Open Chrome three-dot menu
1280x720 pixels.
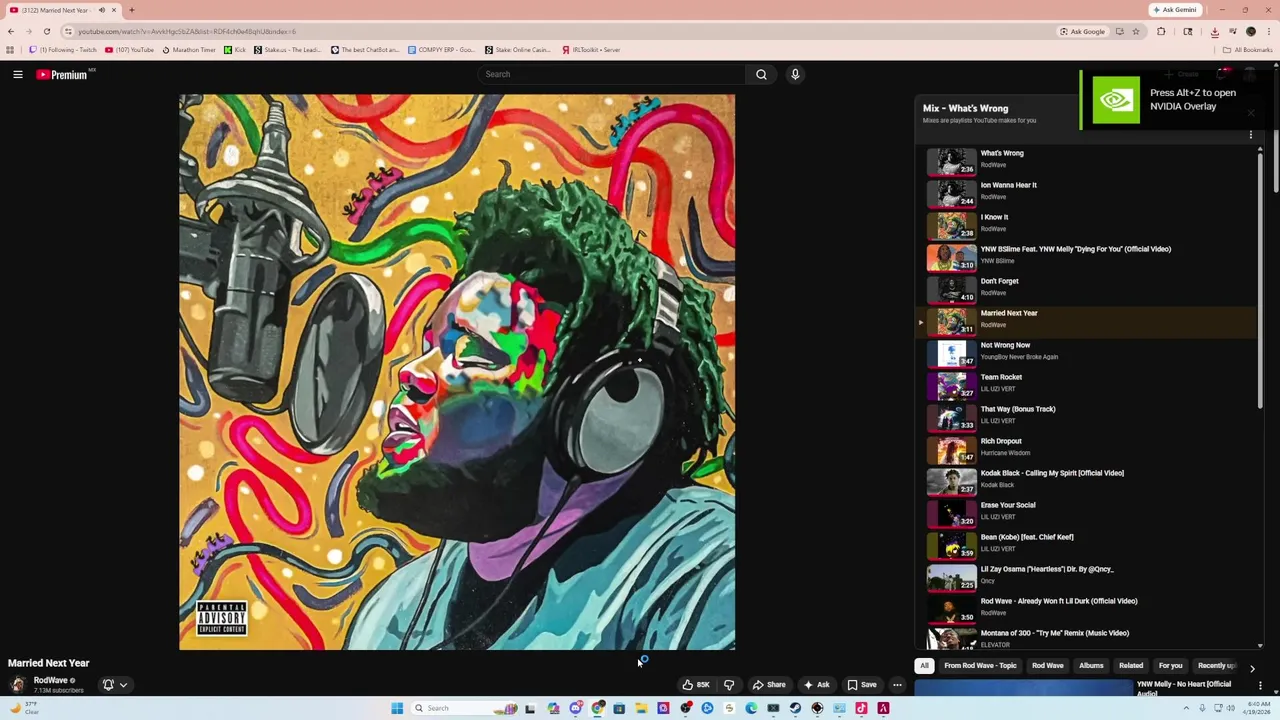(1268, 31)
